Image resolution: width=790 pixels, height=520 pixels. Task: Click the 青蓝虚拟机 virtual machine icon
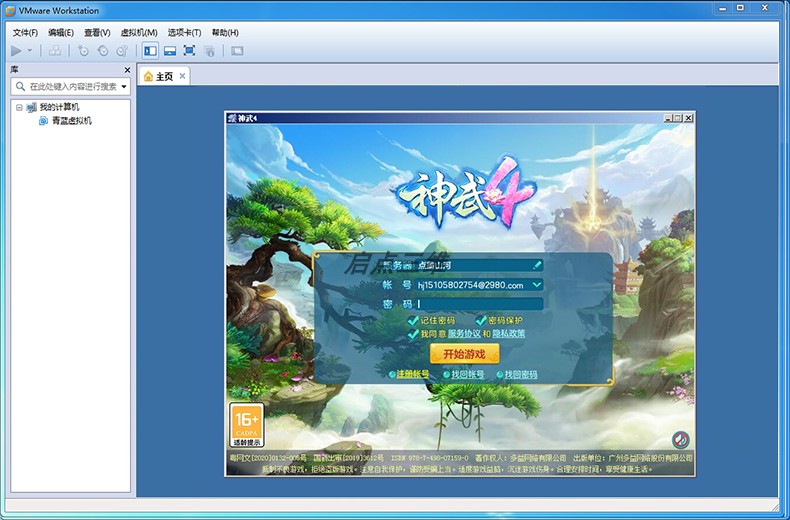click(44, 121)
